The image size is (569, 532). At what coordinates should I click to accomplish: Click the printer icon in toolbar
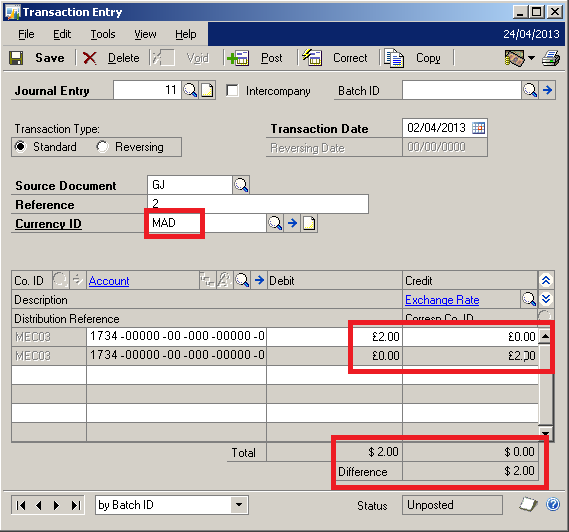coord(551,58)
